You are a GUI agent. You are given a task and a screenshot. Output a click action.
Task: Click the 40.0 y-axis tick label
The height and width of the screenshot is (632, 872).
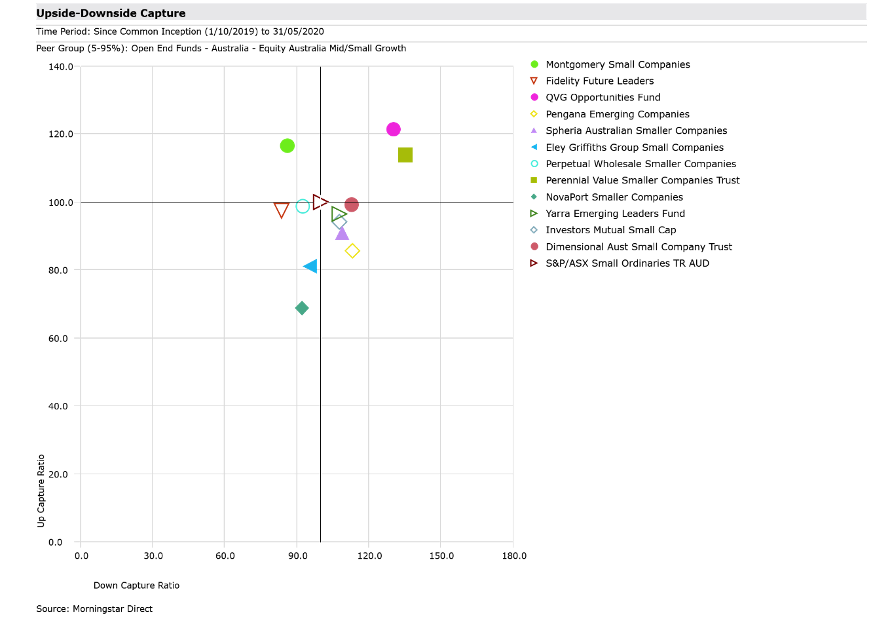point(58,406)
